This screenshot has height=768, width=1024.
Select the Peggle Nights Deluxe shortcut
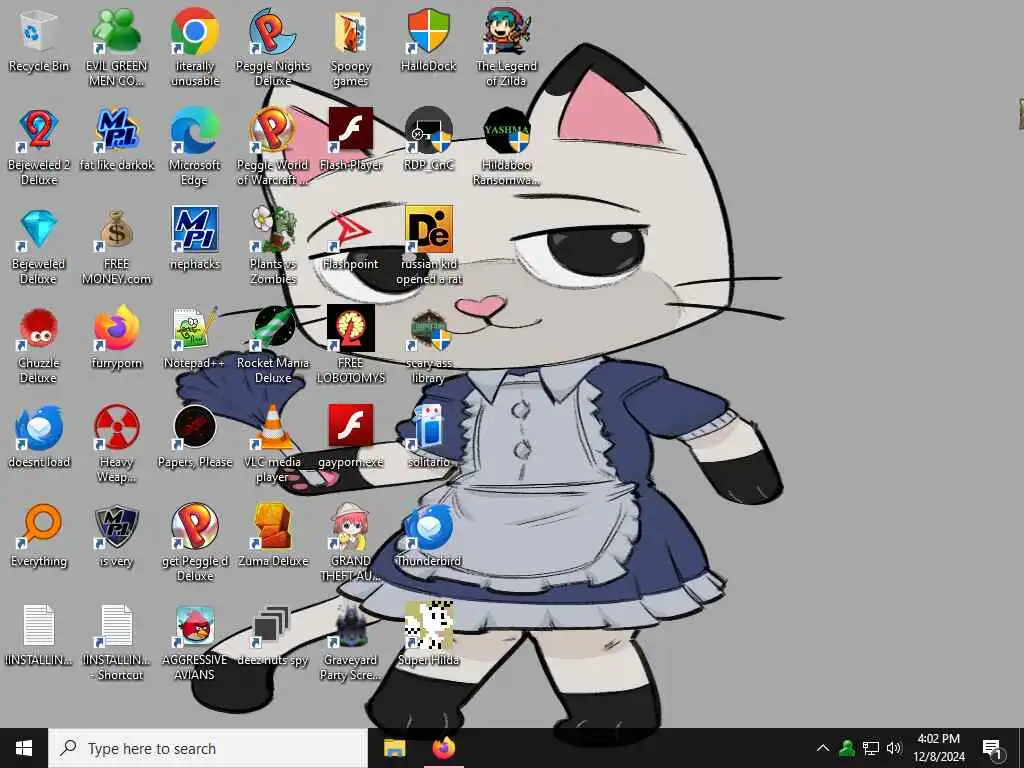(x=273, y=33)
